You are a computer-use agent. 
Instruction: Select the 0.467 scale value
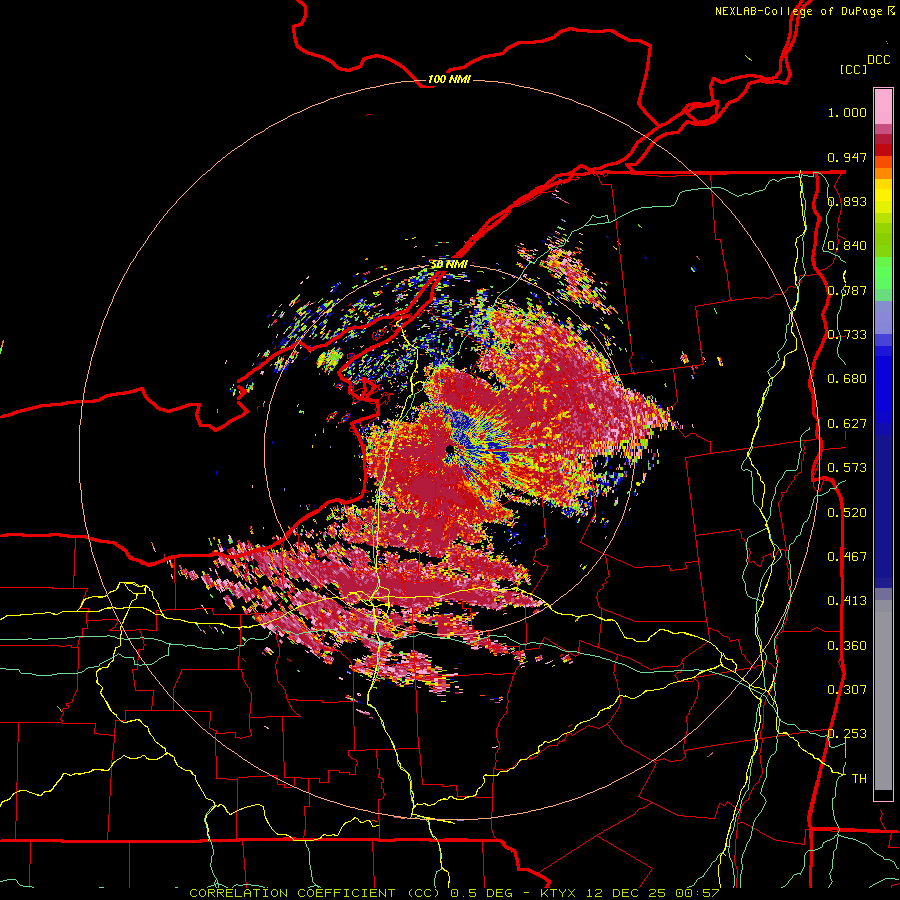847,557
